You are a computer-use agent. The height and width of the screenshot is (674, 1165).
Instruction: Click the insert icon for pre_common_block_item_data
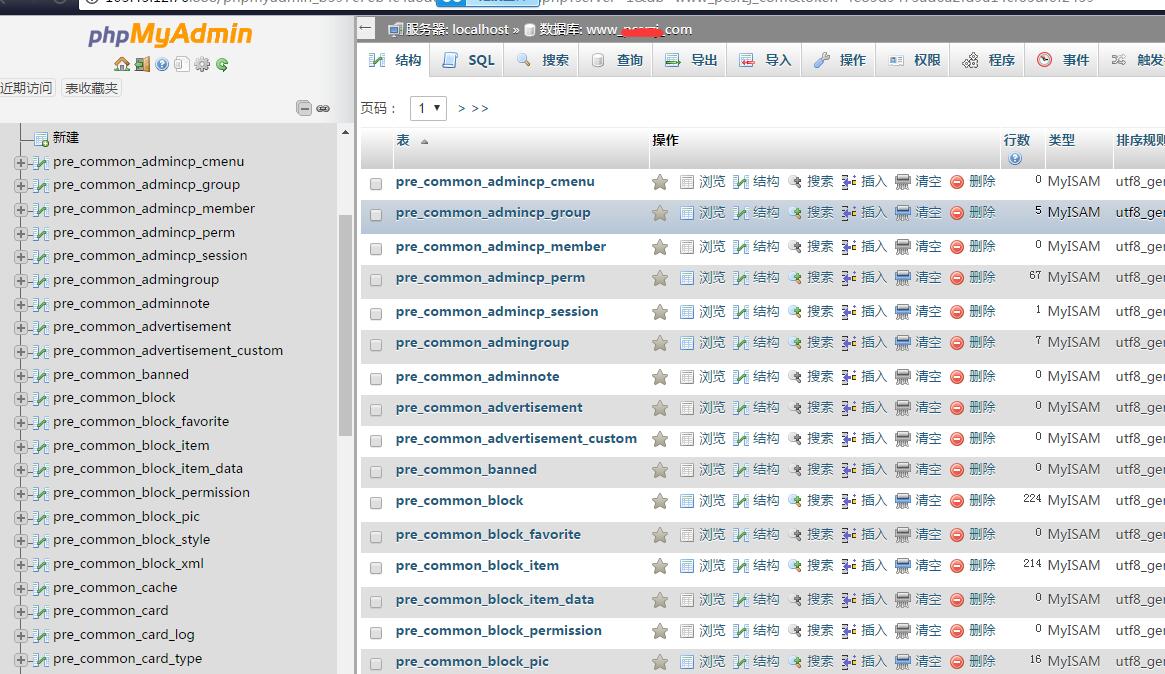pos(848,600)
